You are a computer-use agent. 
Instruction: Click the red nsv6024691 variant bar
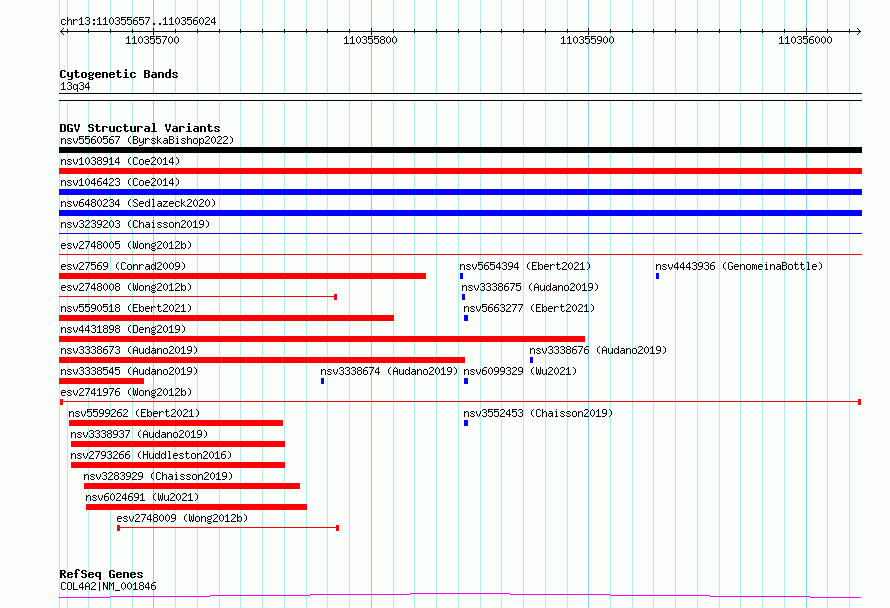point(196,507)
